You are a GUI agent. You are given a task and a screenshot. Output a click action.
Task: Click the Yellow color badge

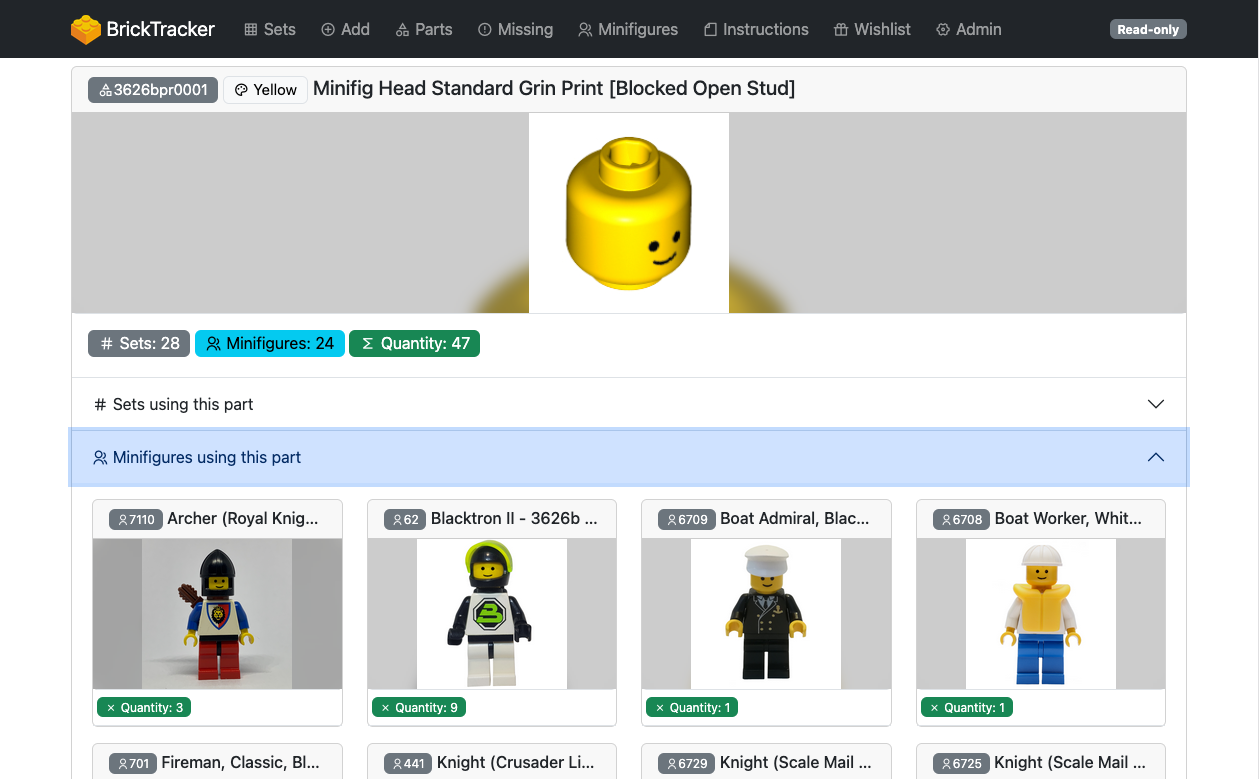click(265, 89)
